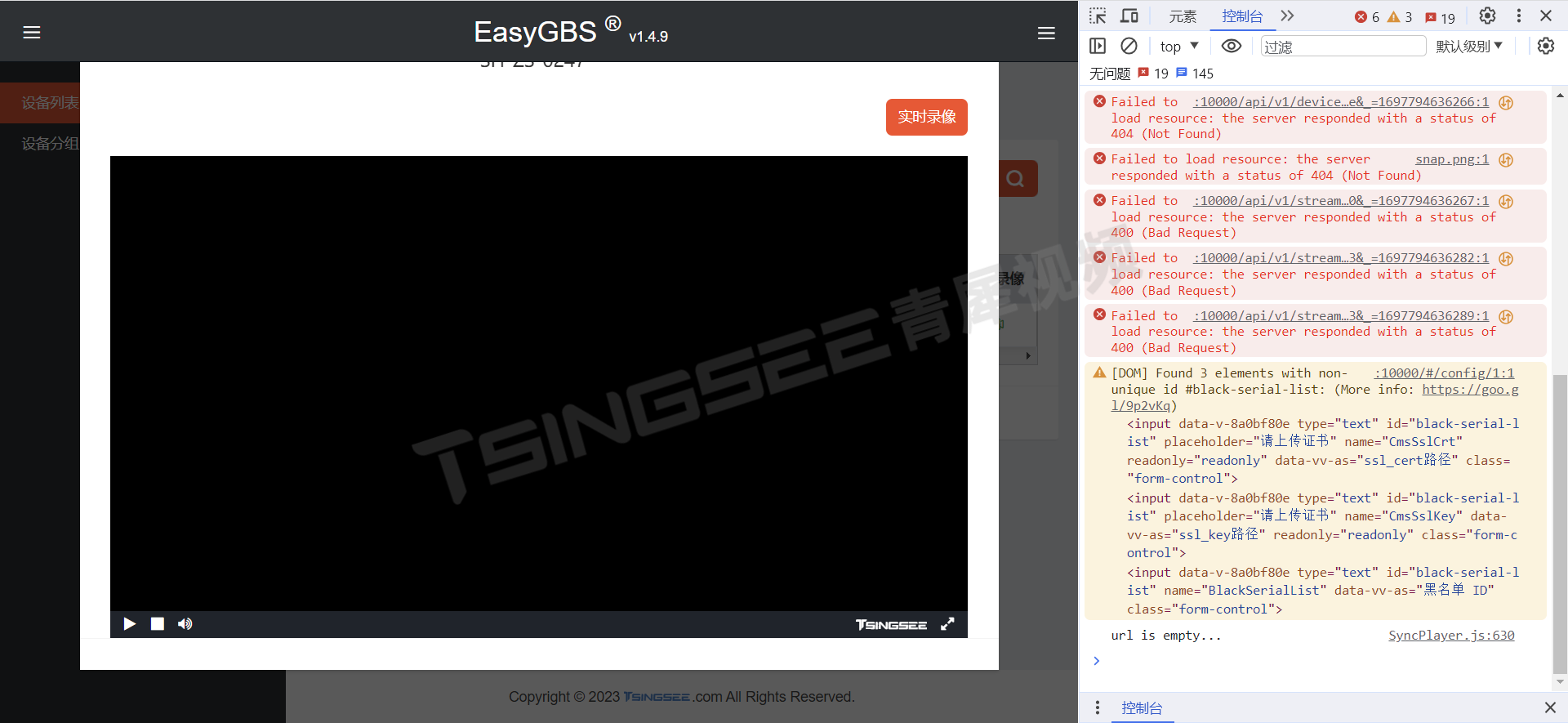
Task: Focus the 过滤 filter input field
Action: click(1343, 47)
